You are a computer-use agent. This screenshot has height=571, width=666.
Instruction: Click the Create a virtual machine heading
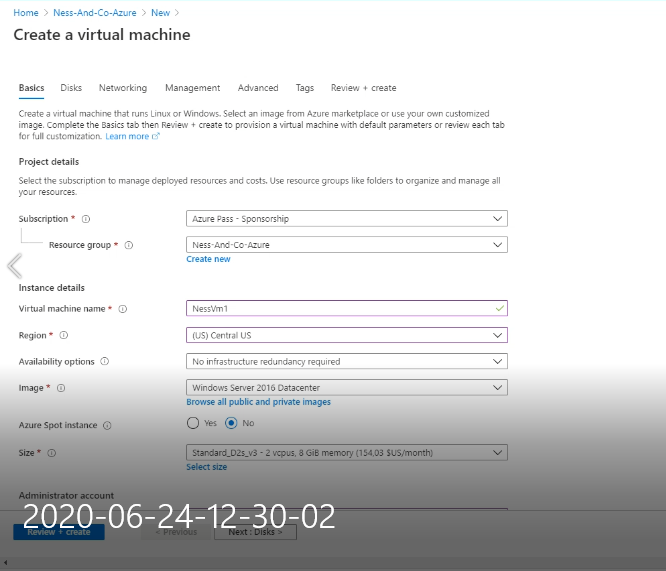102,35
